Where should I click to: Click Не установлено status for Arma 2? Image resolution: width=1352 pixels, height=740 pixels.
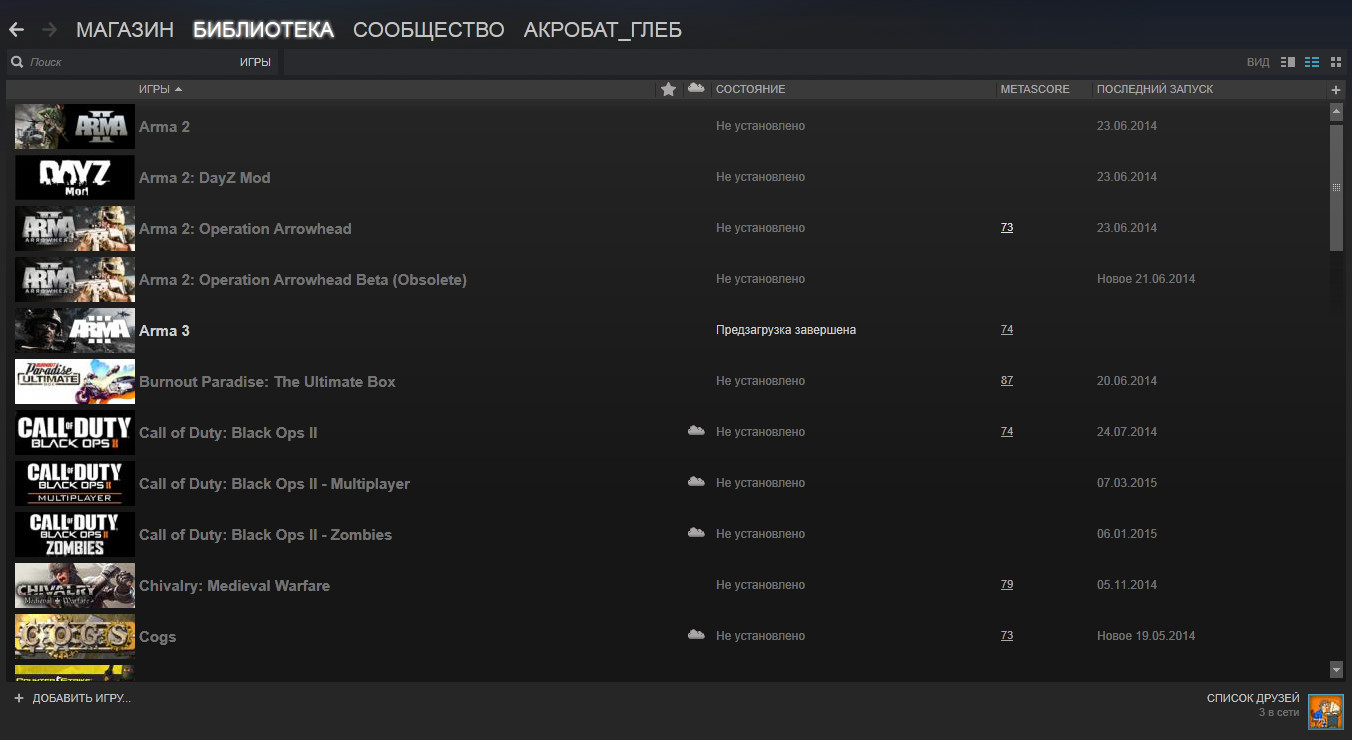[760, 126]
